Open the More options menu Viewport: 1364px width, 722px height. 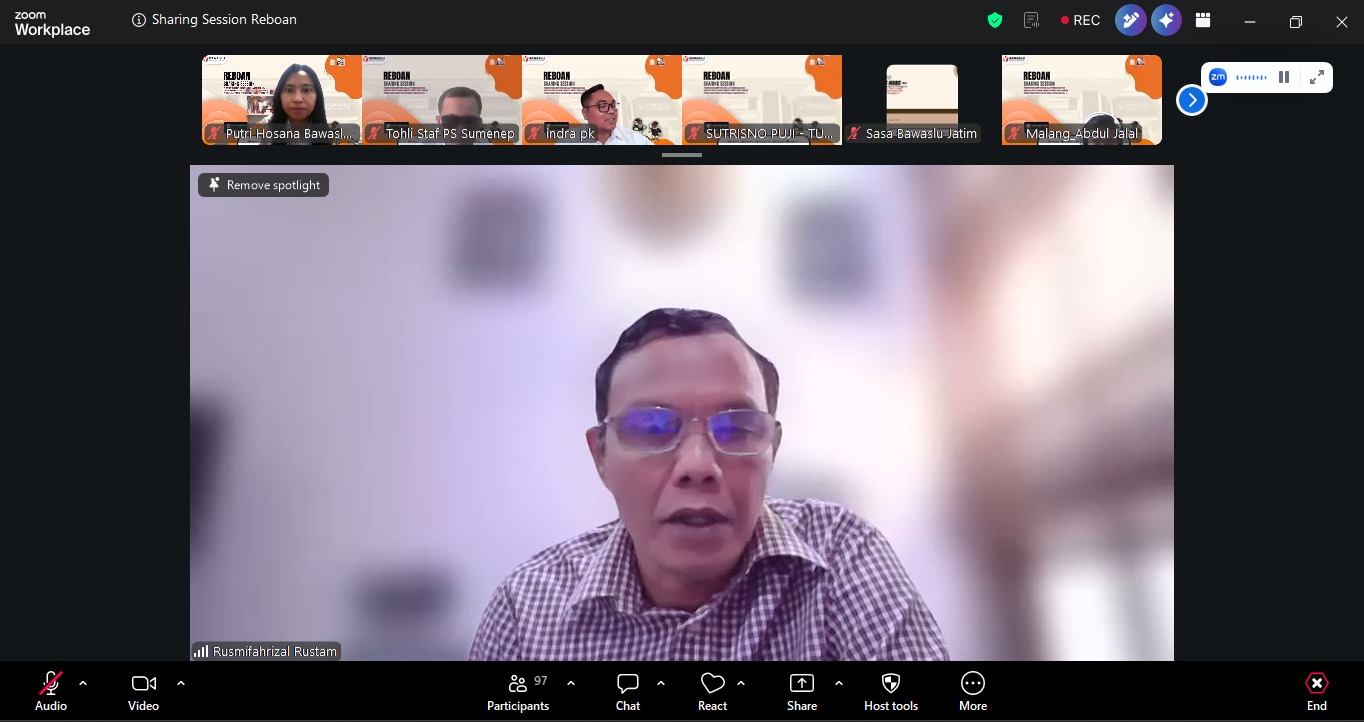973,691
